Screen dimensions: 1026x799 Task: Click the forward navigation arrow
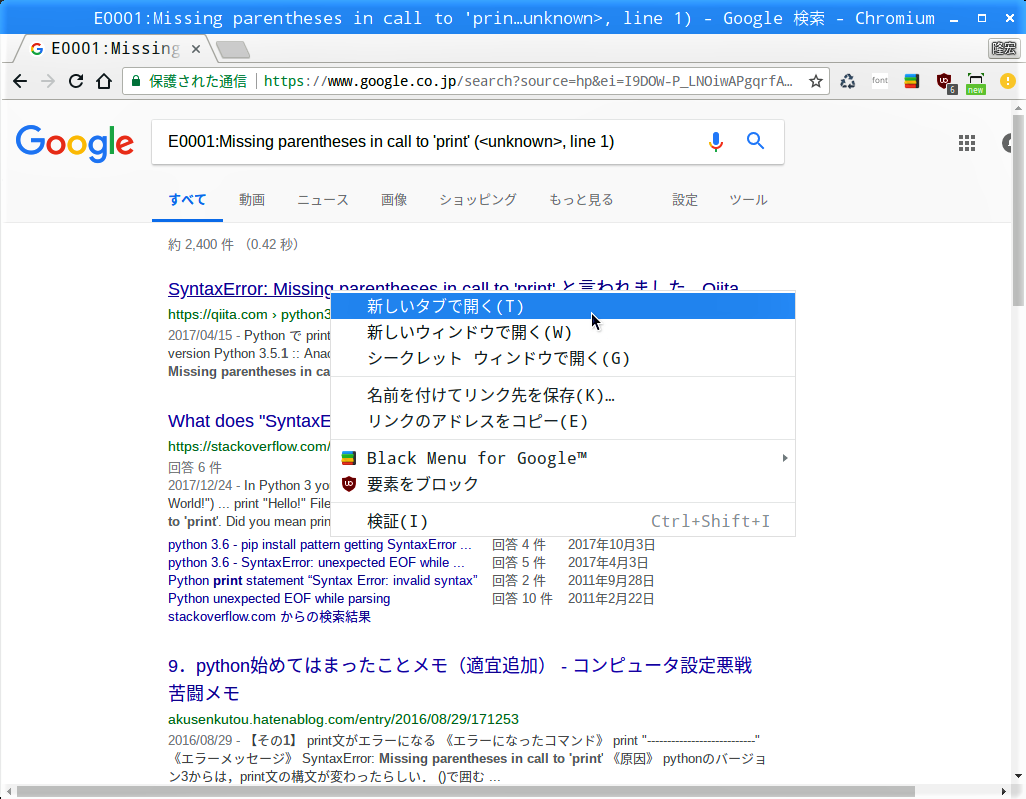click(x=48, y=81)
